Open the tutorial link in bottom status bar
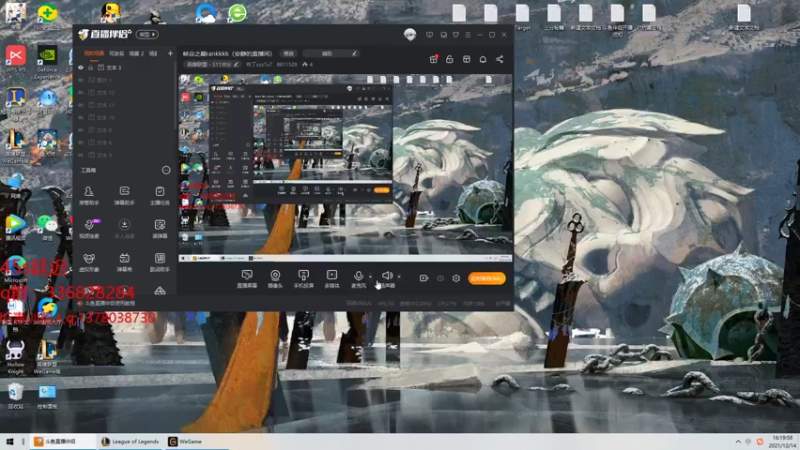This screenshot has width=800, height=450. pyautogui.click(x=110, y=303)
